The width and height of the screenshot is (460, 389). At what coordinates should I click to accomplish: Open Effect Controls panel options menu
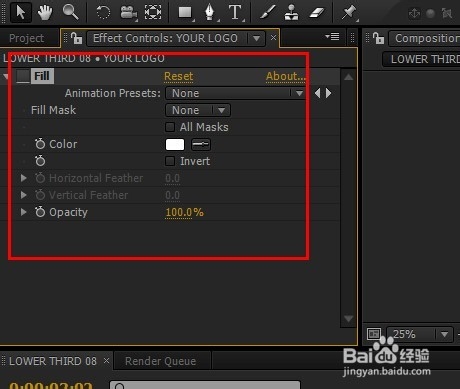click(332, 37)
